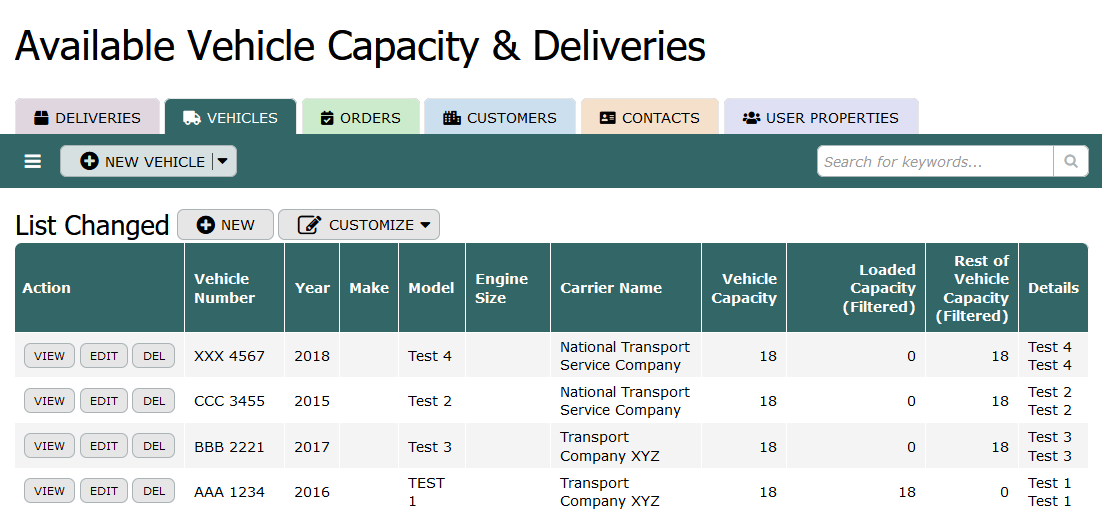The width and height of the screenshot is (1102, 518).
Task: Click the Orders tab calendar icon
Action: coord(327,118)
